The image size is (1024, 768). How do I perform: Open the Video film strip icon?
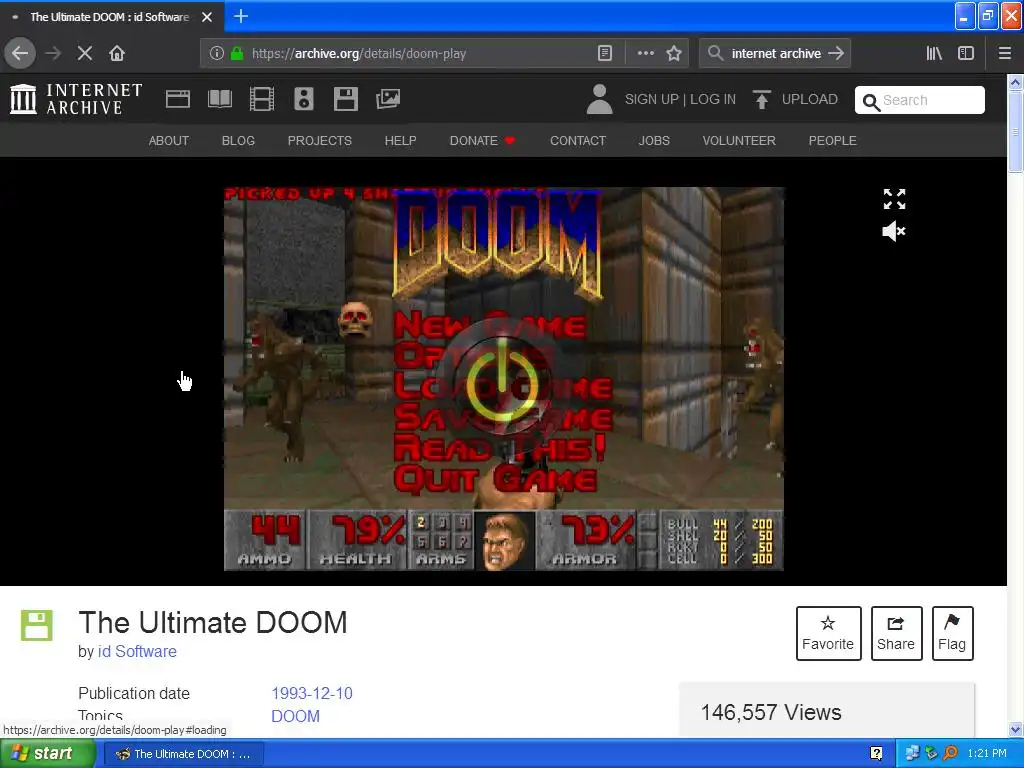(262, 99)
